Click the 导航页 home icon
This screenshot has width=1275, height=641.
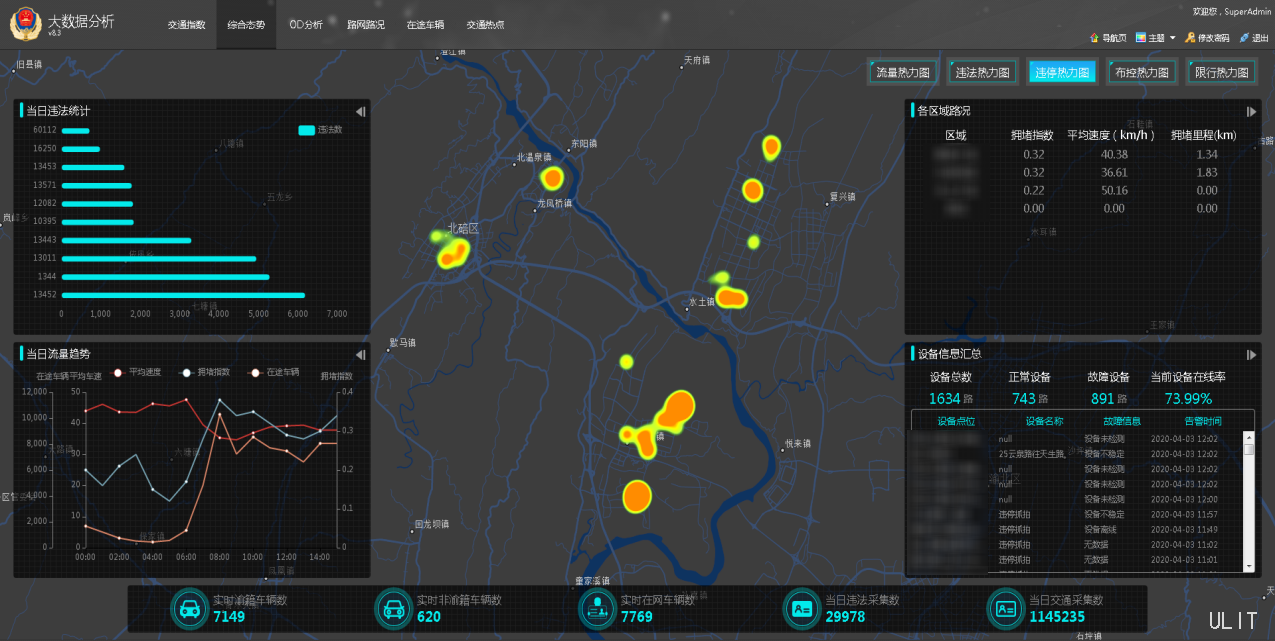(x=1095, y=38)
